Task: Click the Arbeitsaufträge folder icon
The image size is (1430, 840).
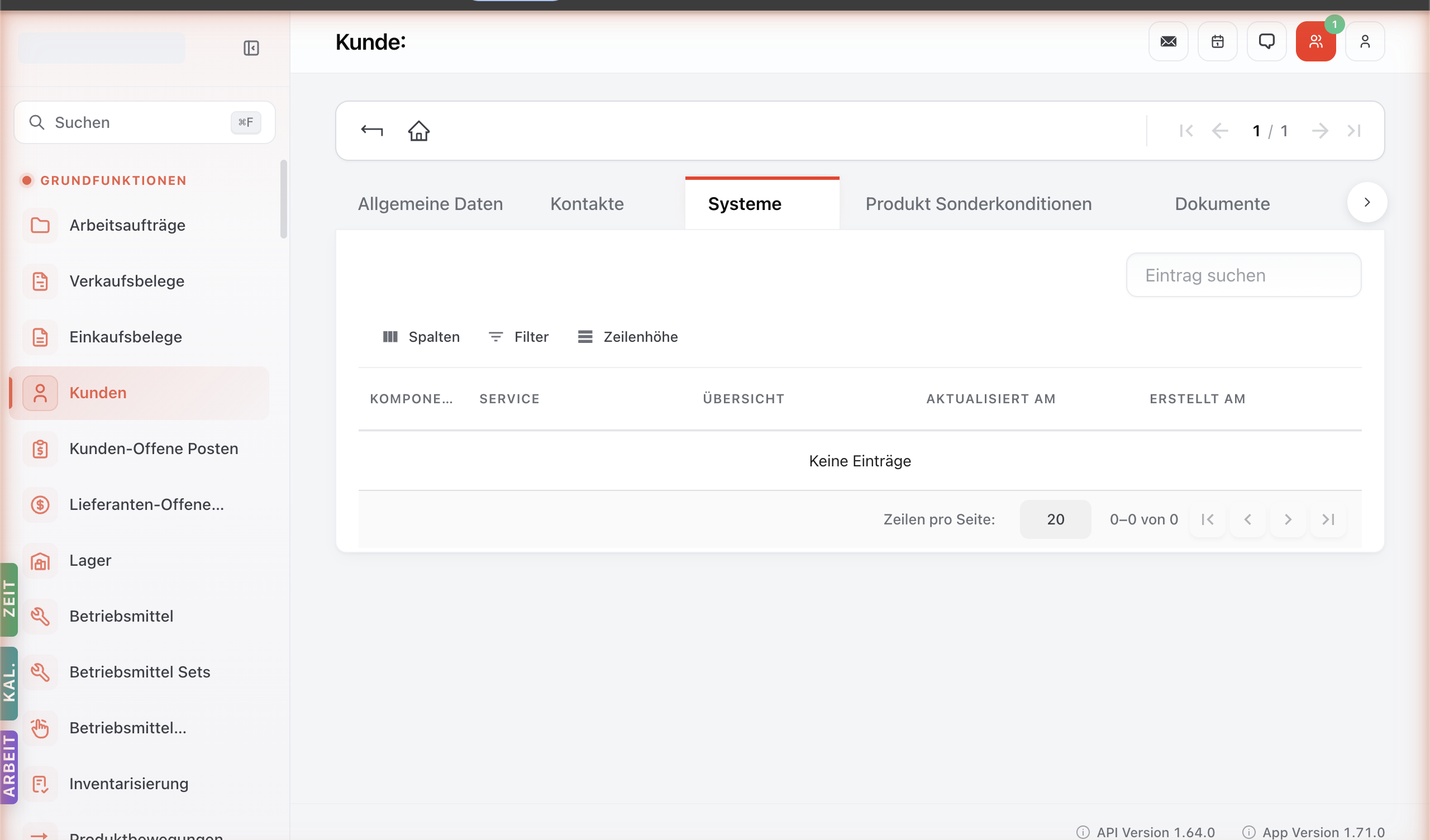Action: [x=40, y=225]
